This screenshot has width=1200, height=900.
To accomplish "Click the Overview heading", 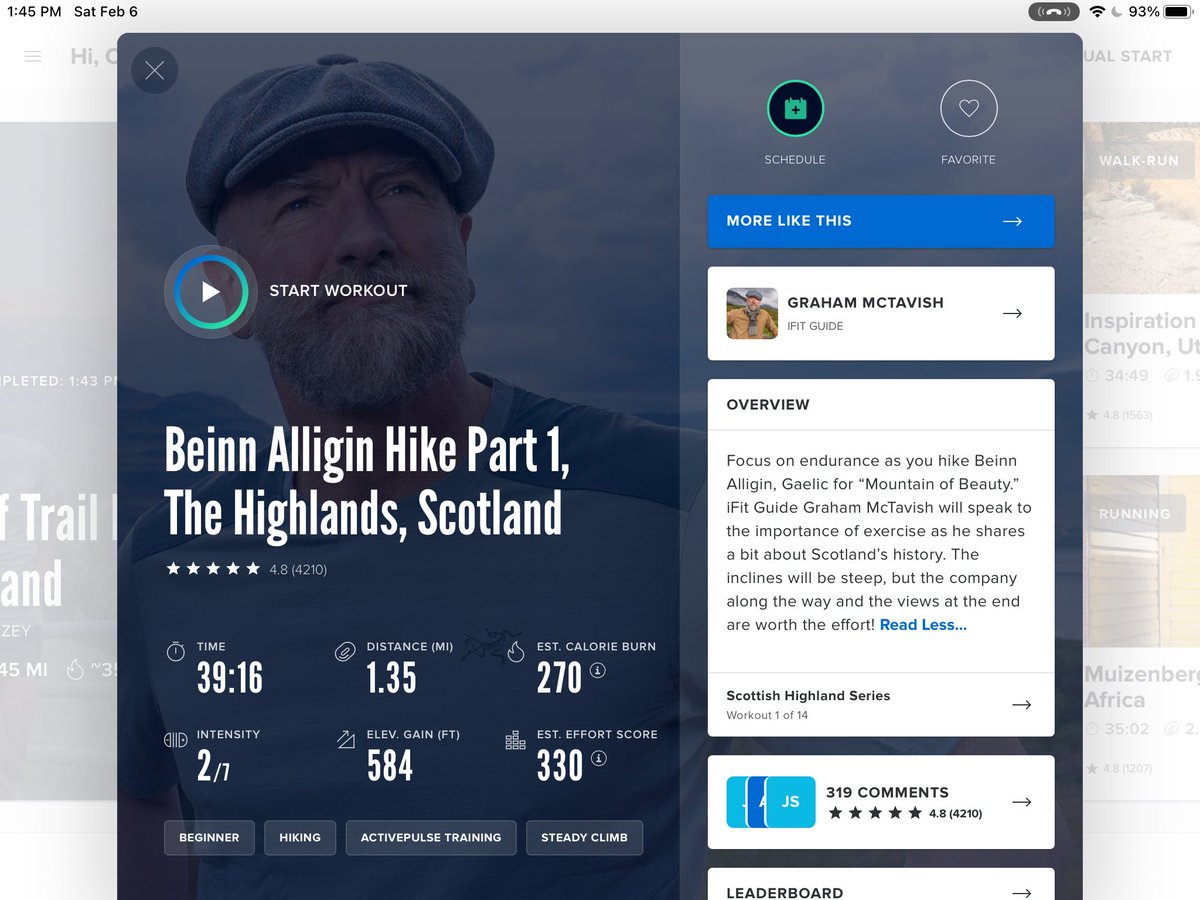I will point(768,405).
